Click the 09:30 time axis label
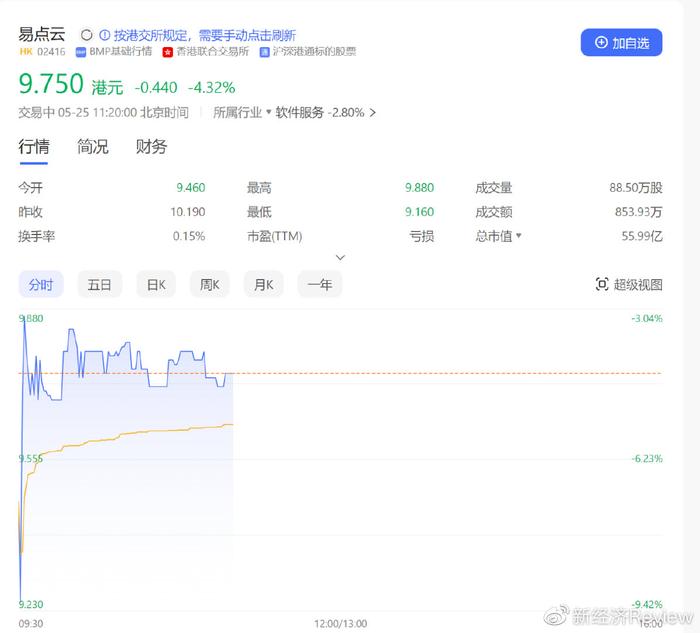The image size is (700, 633). [x=31, y=624]
